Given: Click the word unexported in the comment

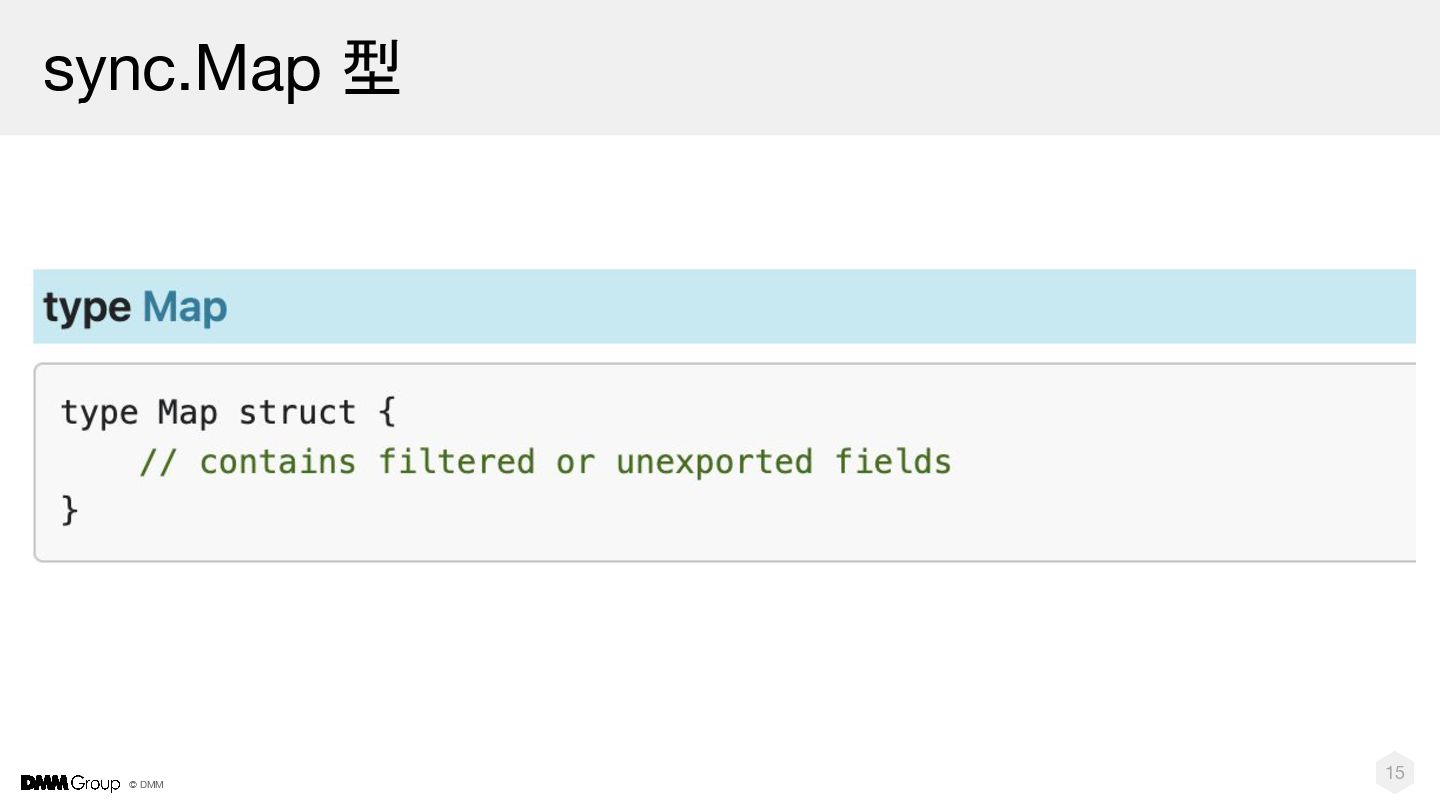Looking at the screenshot, I should click(x=714, y=462).
